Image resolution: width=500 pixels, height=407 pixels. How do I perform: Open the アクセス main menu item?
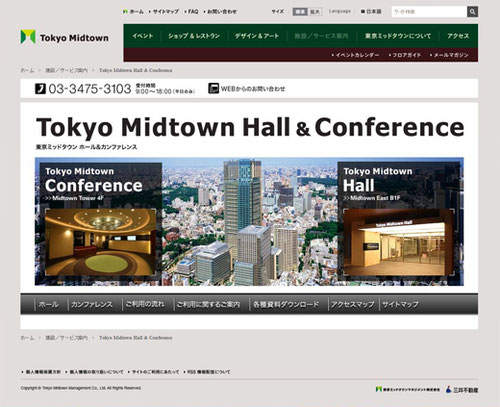(458, 36)
